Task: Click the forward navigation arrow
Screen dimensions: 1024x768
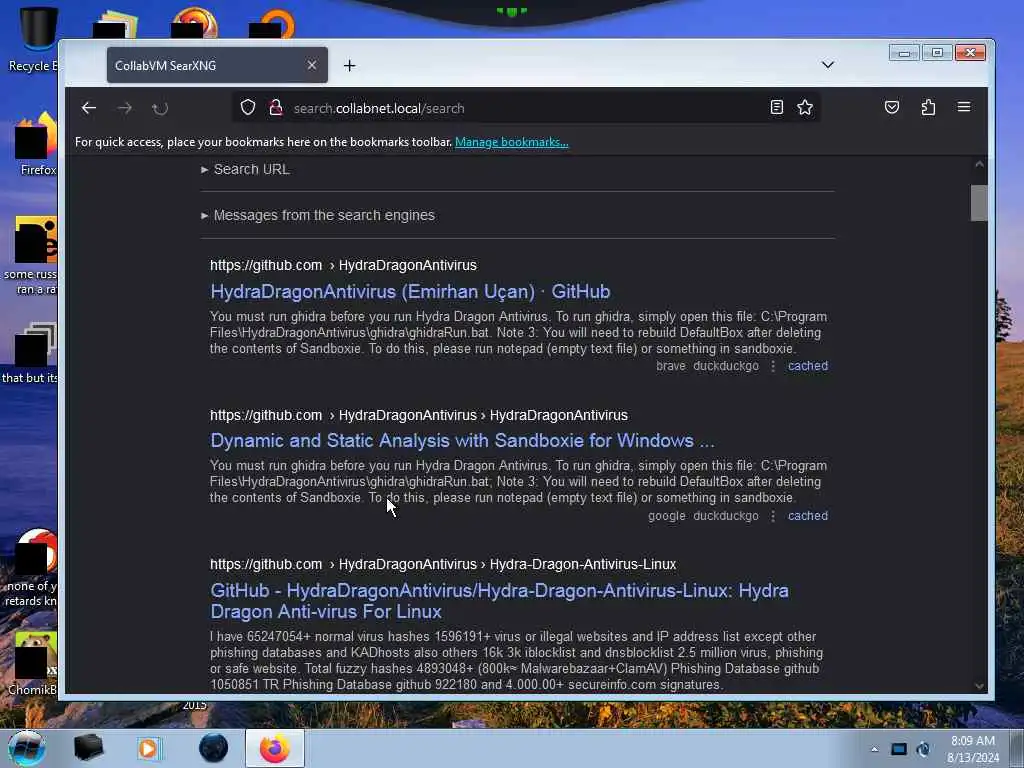Action: tap(125, 108)
